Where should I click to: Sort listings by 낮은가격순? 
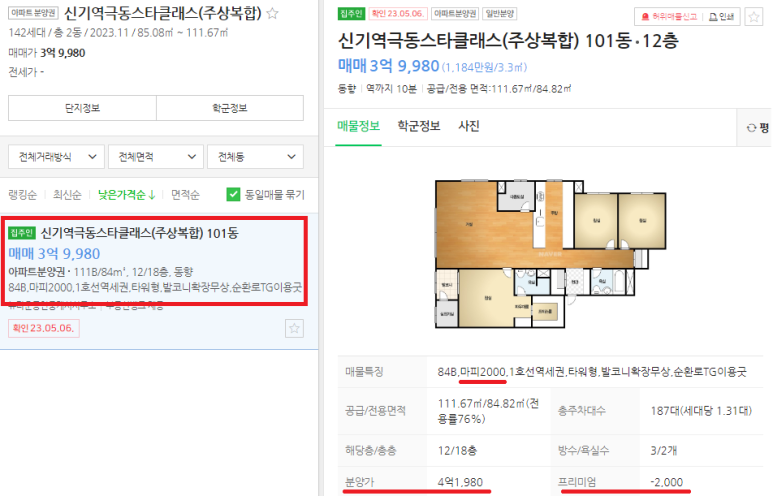[127, 195]
